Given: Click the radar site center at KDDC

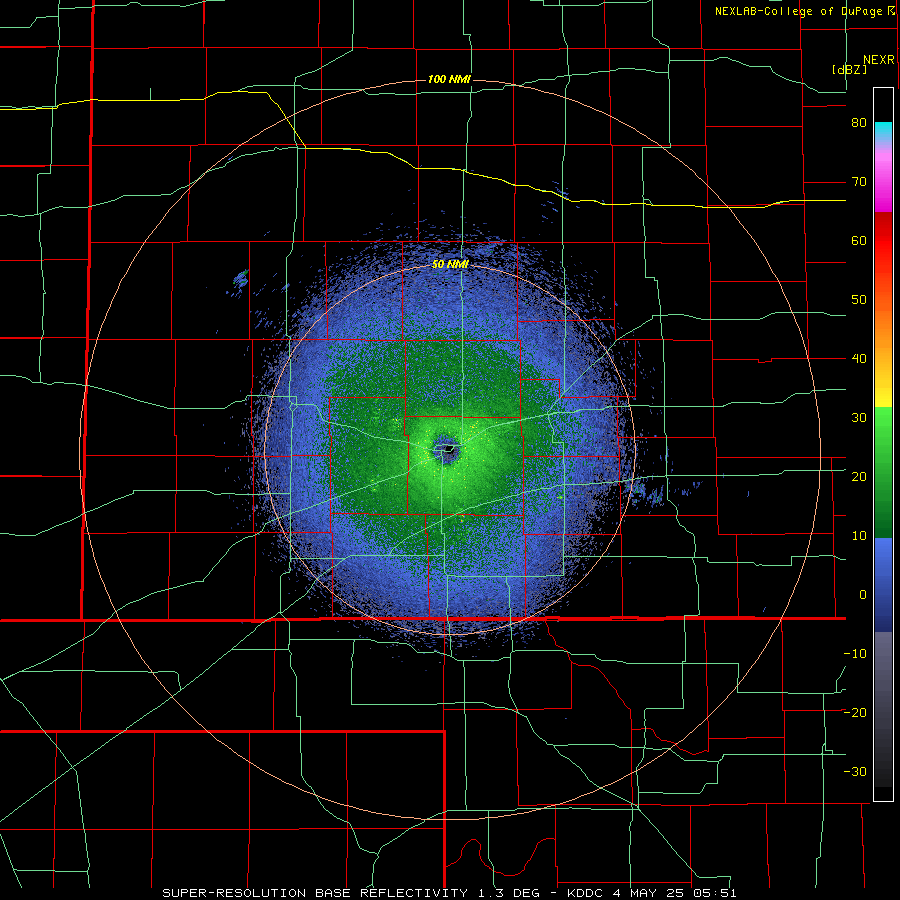Looking at the screenshot, I should pyautogui.click(x=447, y=449).
